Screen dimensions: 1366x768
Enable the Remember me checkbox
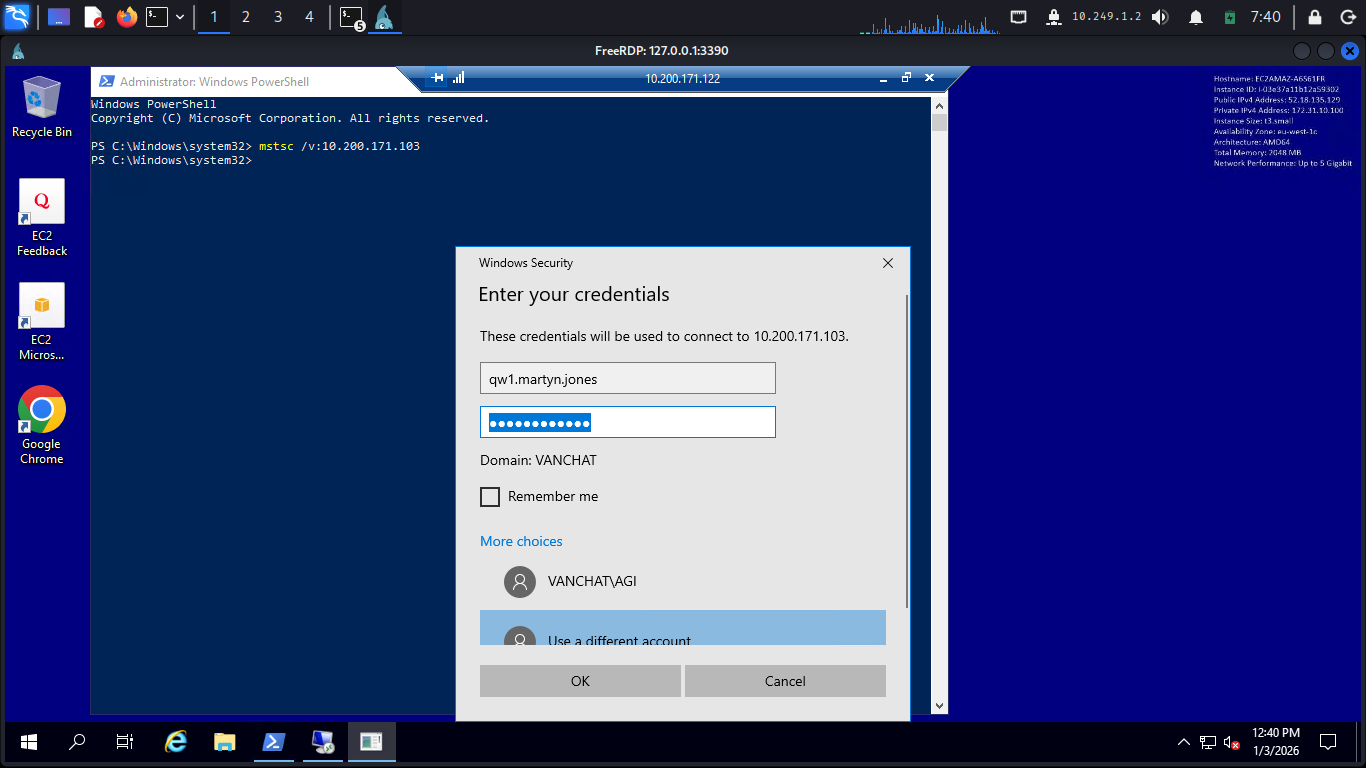pyautogui.click(x=490, y=497)
